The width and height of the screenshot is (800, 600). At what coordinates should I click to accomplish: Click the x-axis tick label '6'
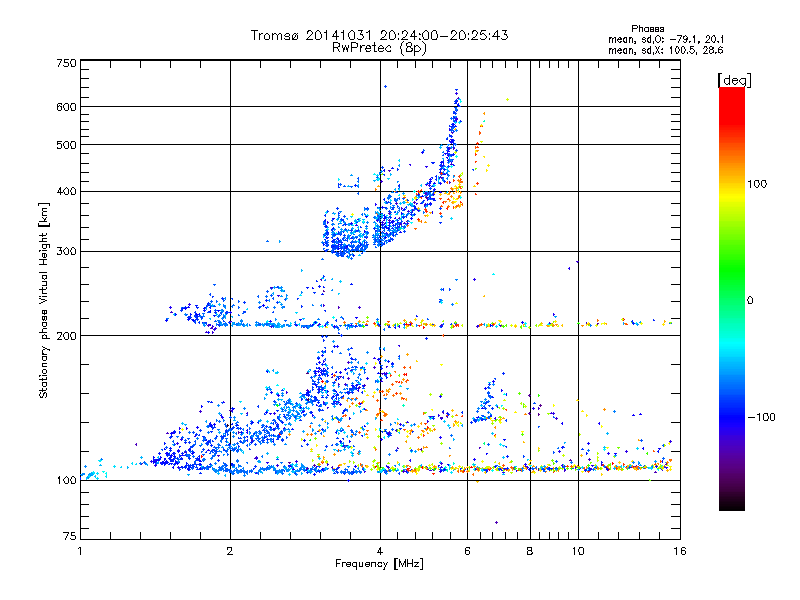coord(467,551)
